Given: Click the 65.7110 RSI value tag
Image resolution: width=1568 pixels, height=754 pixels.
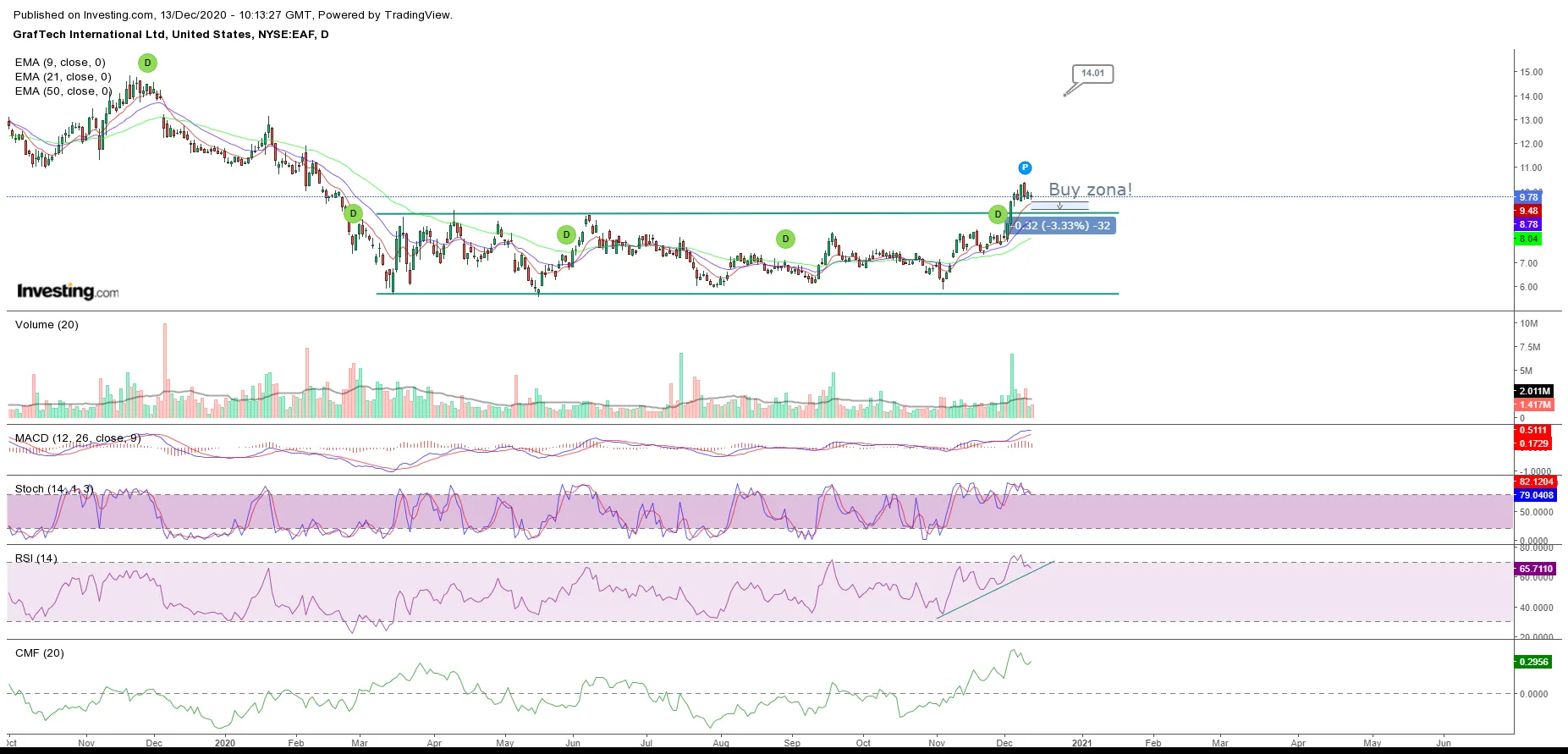Looking at the screenshot, I should point(1536,569).
